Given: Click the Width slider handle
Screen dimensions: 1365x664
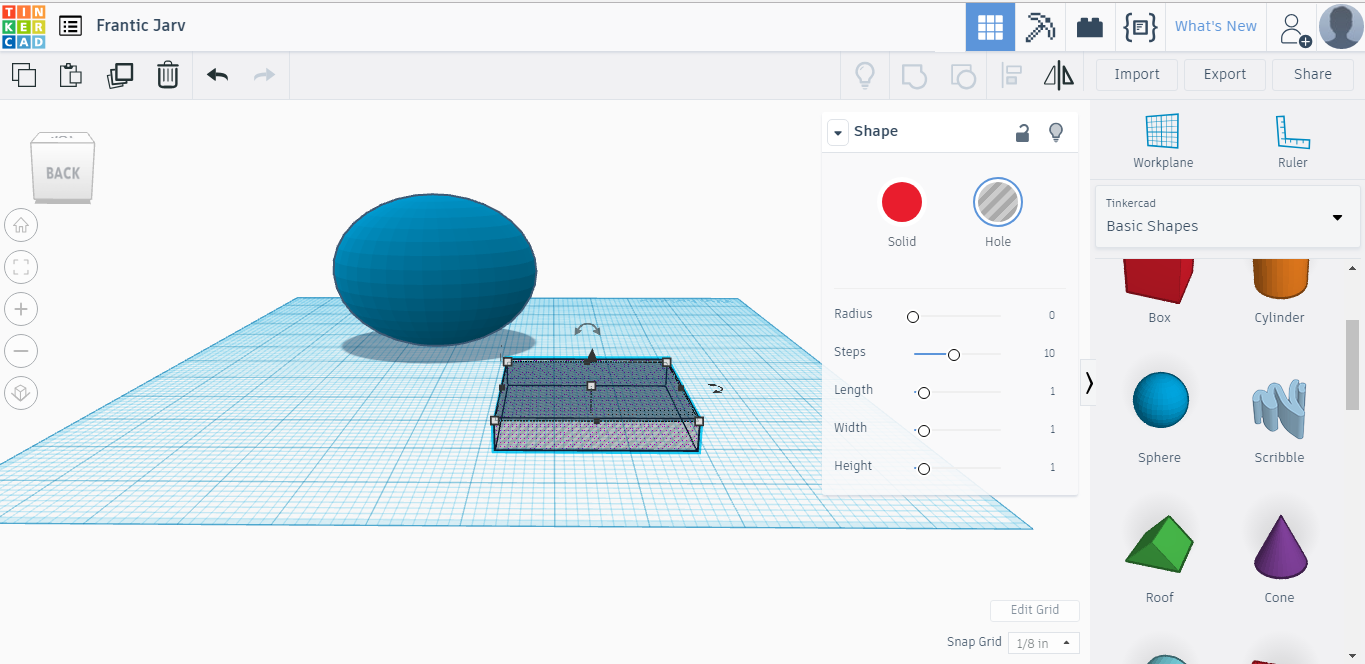Looking at the screenshot, I should 924,431.
